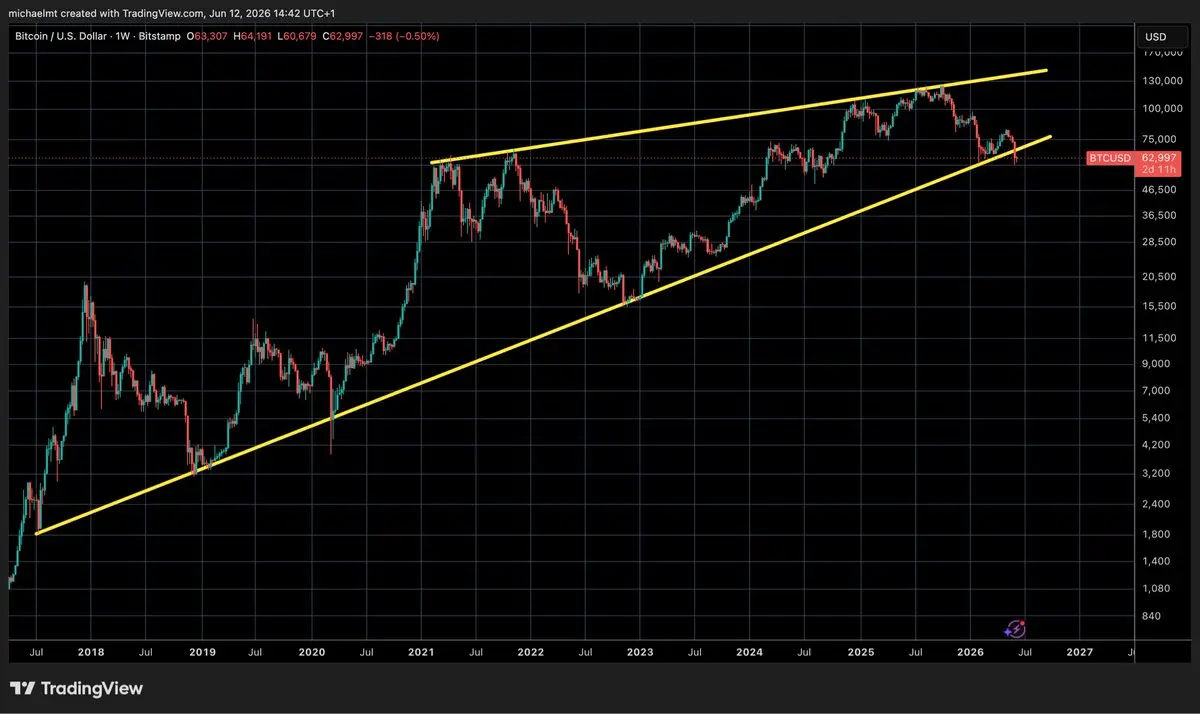Click the 2d 11h bar countdown
Image resolution: width=1200 pixels, height=714 pixels.
click(x=1159, y=170)
